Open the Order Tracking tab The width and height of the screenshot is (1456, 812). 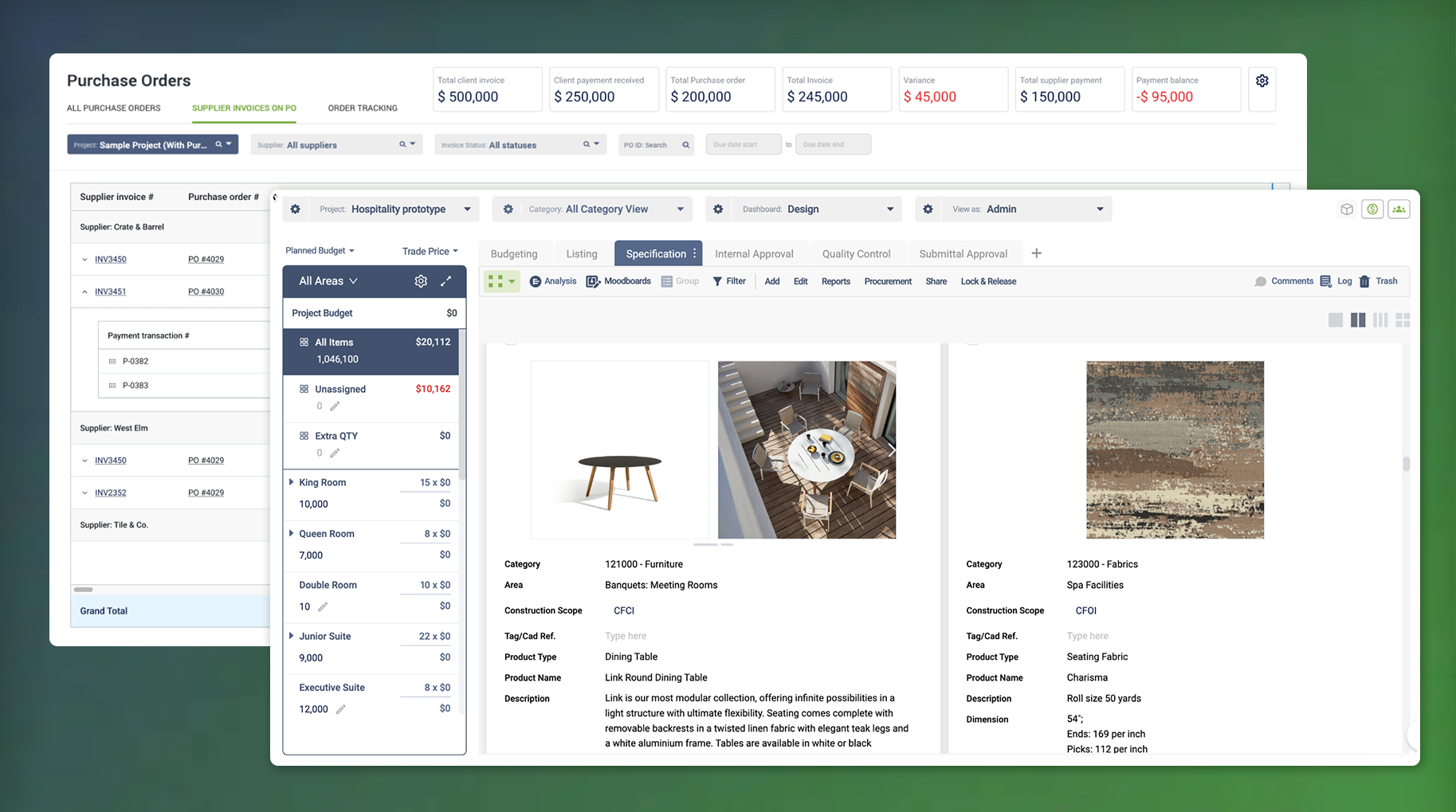[362, 108]
